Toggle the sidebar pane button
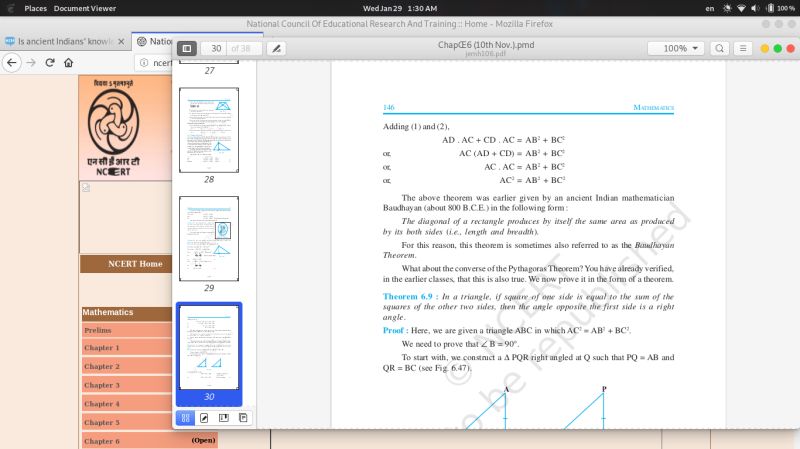This screenshot has height=449, width=800. [x=187, y=48]
